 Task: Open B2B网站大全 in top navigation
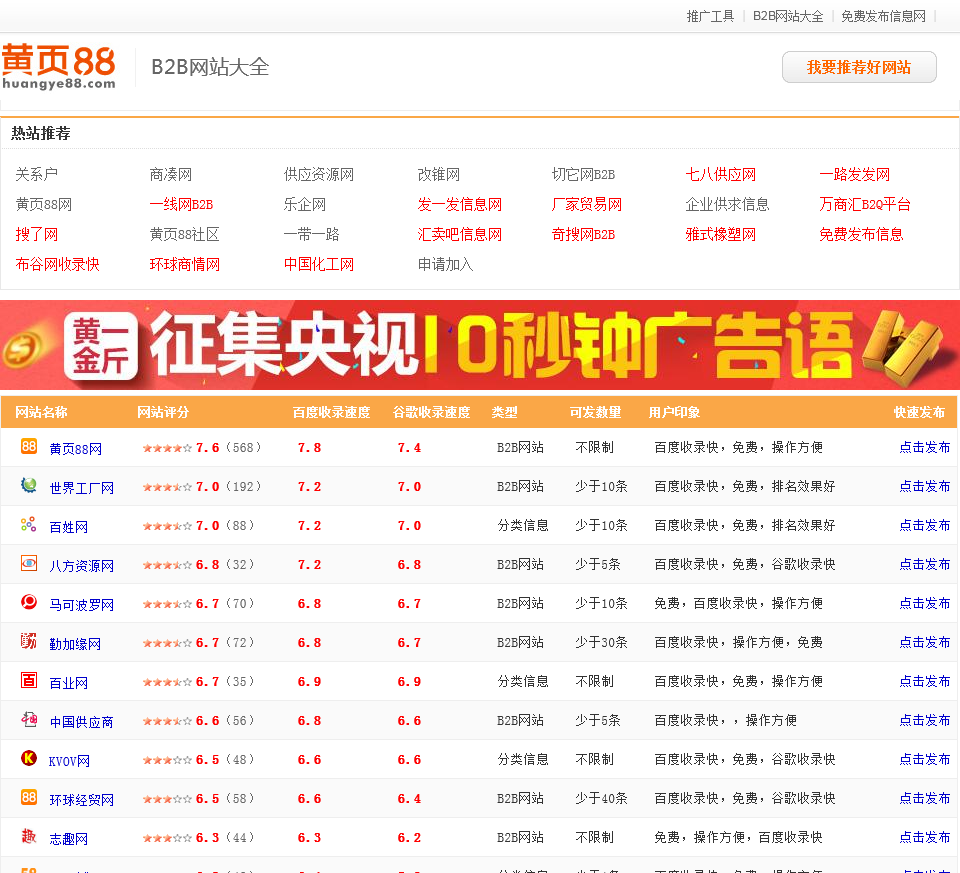788,16
